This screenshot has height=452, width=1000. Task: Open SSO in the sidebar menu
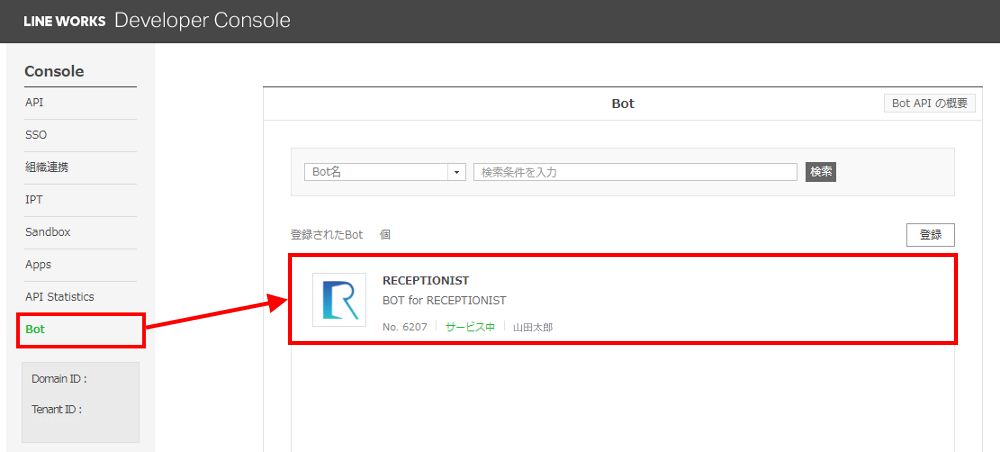[x=36, y=135]
